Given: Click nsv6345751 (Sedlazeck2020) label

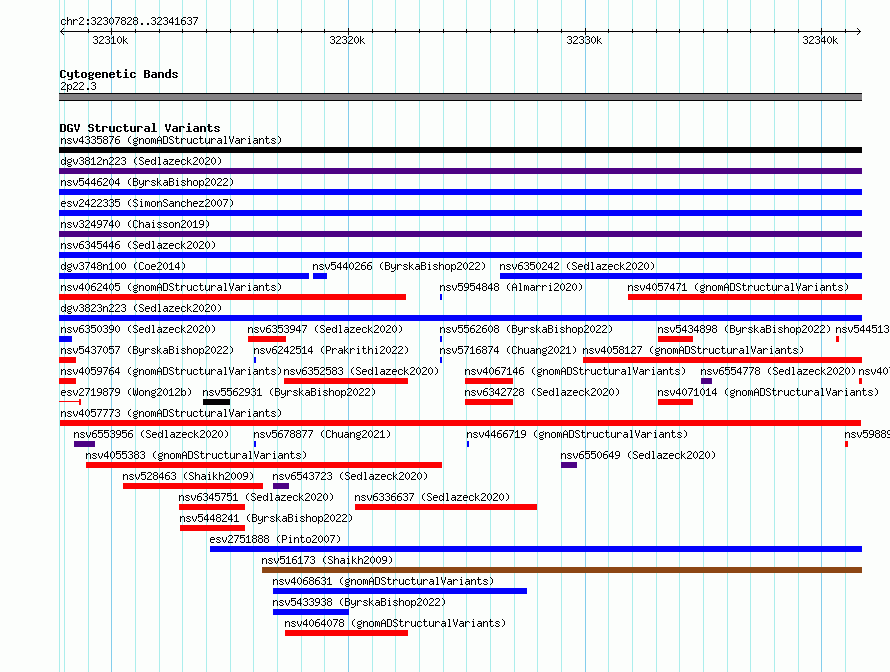Looking at the screenshot, I should click(x=256, y=497).
